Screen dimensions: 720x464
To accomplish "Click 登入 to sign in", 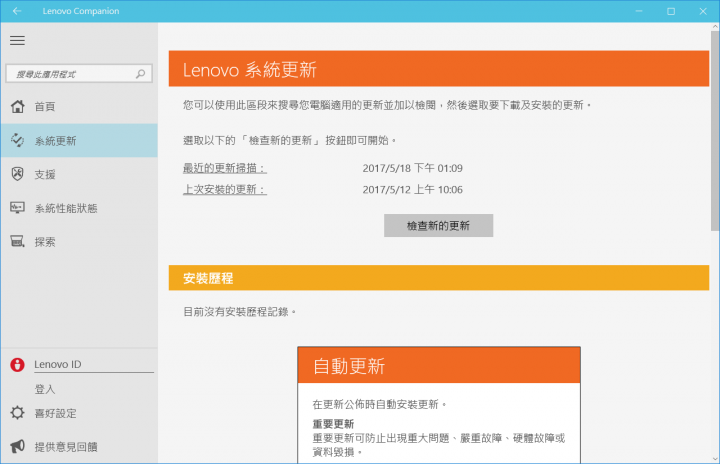I will pos(45,390).
